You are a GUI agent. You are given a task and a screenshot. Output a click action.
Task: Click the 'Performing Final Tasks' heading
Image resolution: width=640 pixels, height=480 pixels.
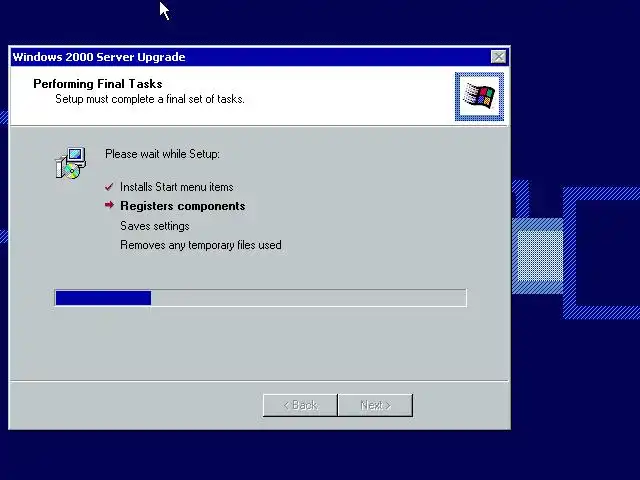coord(98,84)
